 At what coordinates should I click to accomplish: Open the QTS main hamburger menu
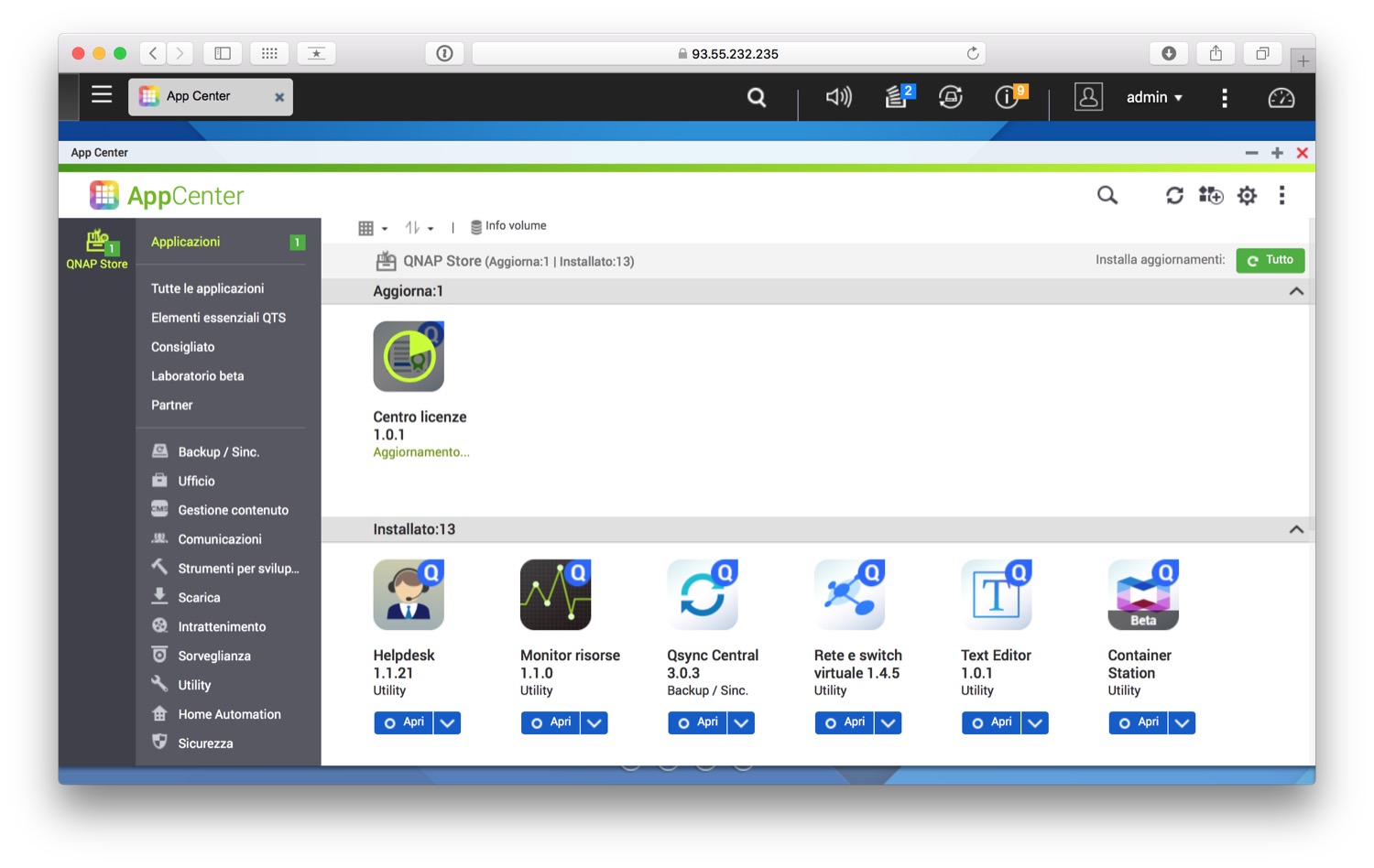pos(102,94)
